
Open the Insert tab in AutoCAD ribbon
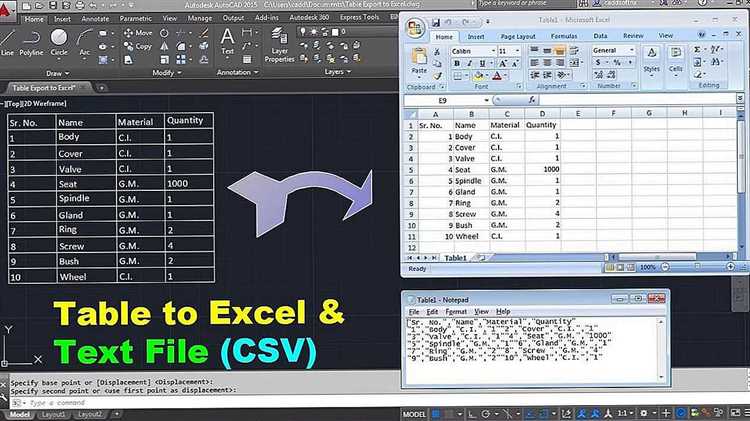(62, 19)
